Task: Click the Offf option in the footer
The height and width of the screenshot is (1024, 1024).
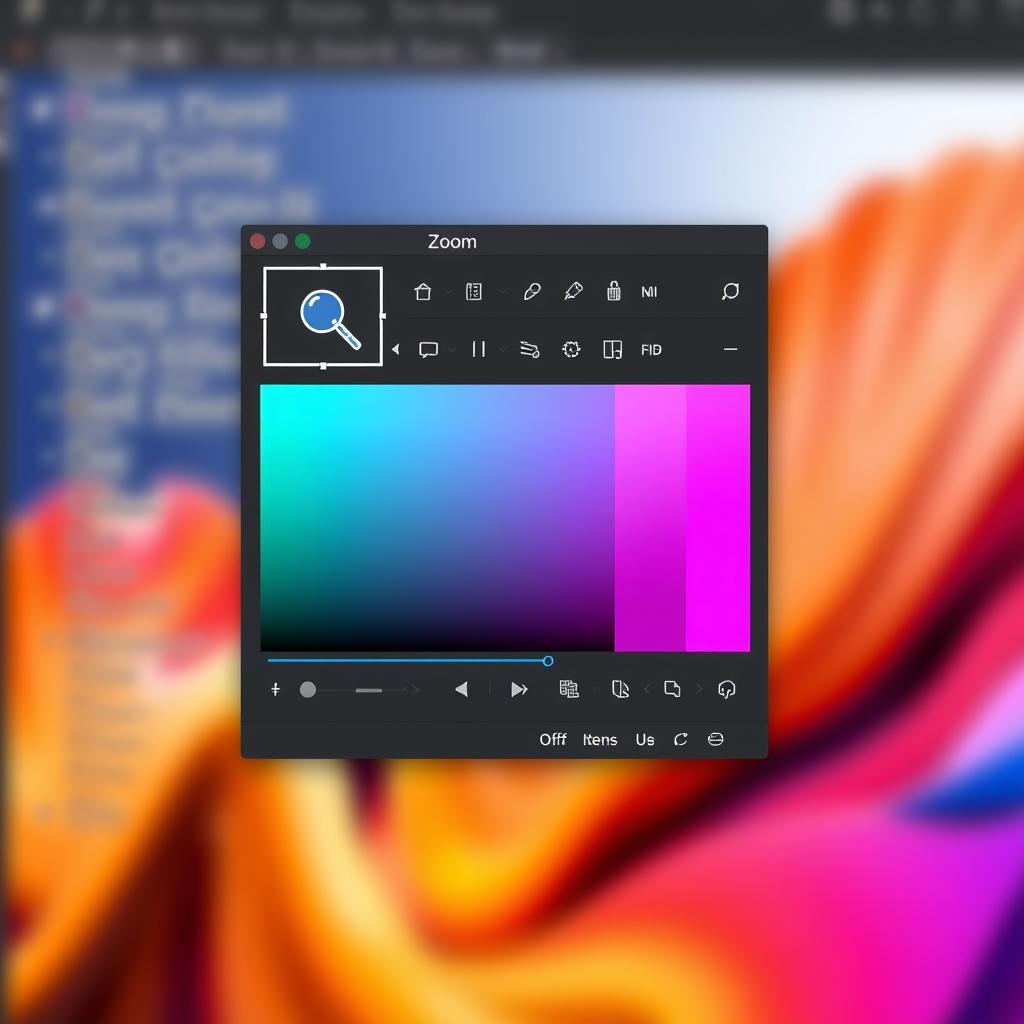Action: pyautogui.click(x=552, y=739)
